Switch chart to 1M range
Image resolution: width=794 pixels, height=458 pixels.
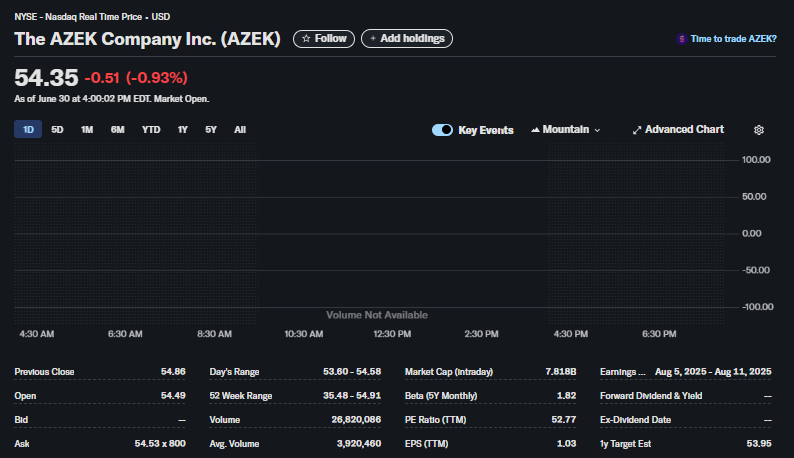tap(87, 130)
